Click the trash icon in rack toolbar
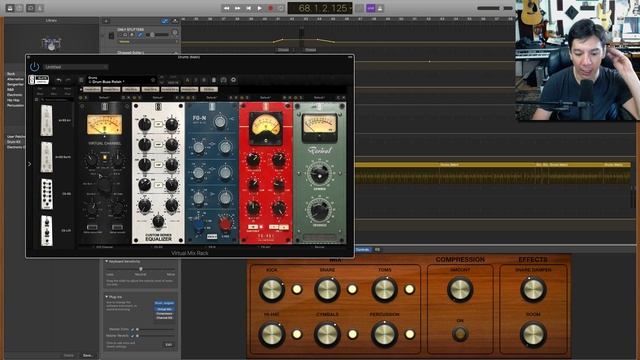This screenshot has height=360, width=640. pyautogui.click(x=214, y=80)
